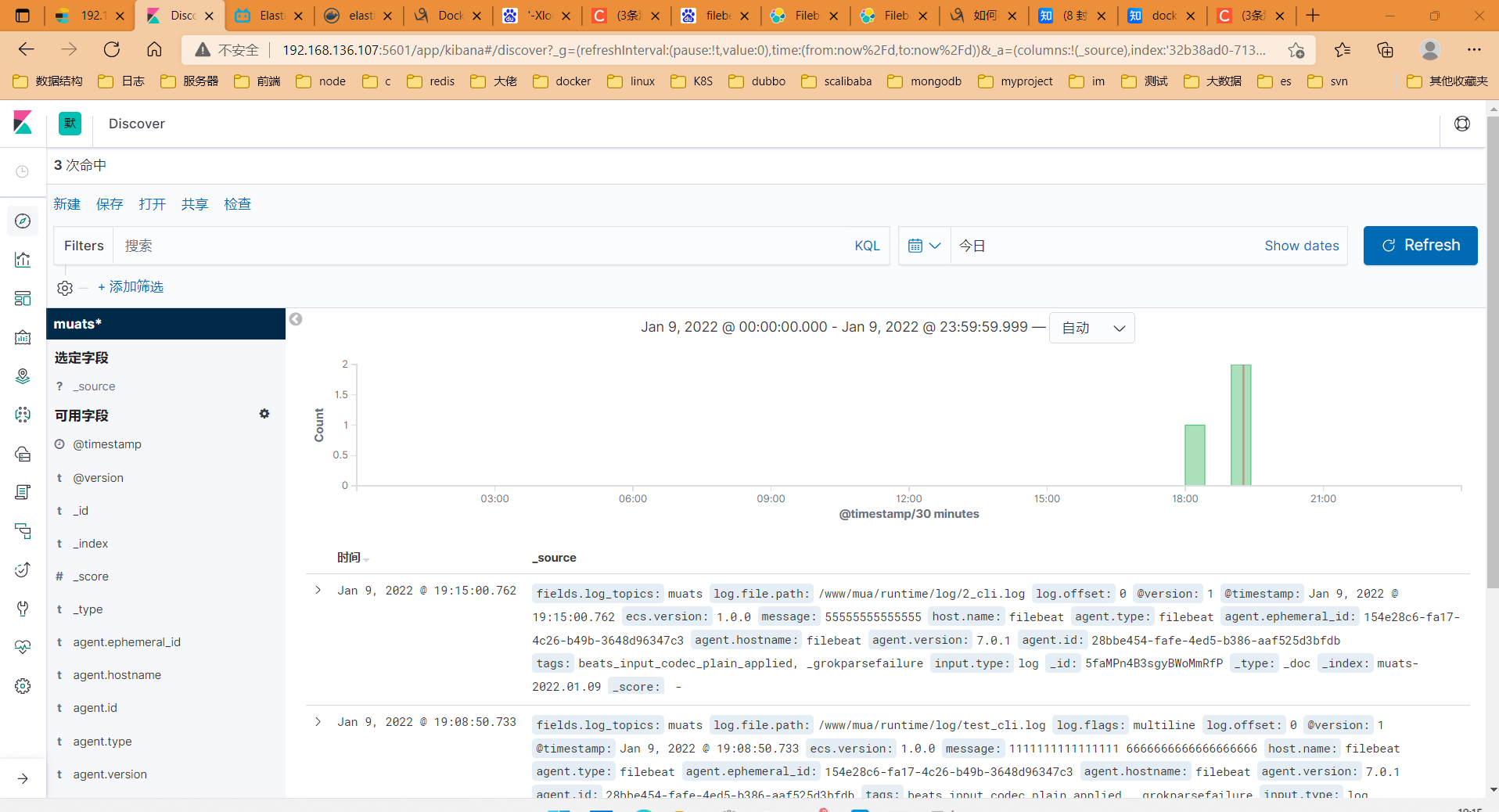Open the docker bookmarks folder
Viewport: 1499px width, 812px height.
pos(563,81)
